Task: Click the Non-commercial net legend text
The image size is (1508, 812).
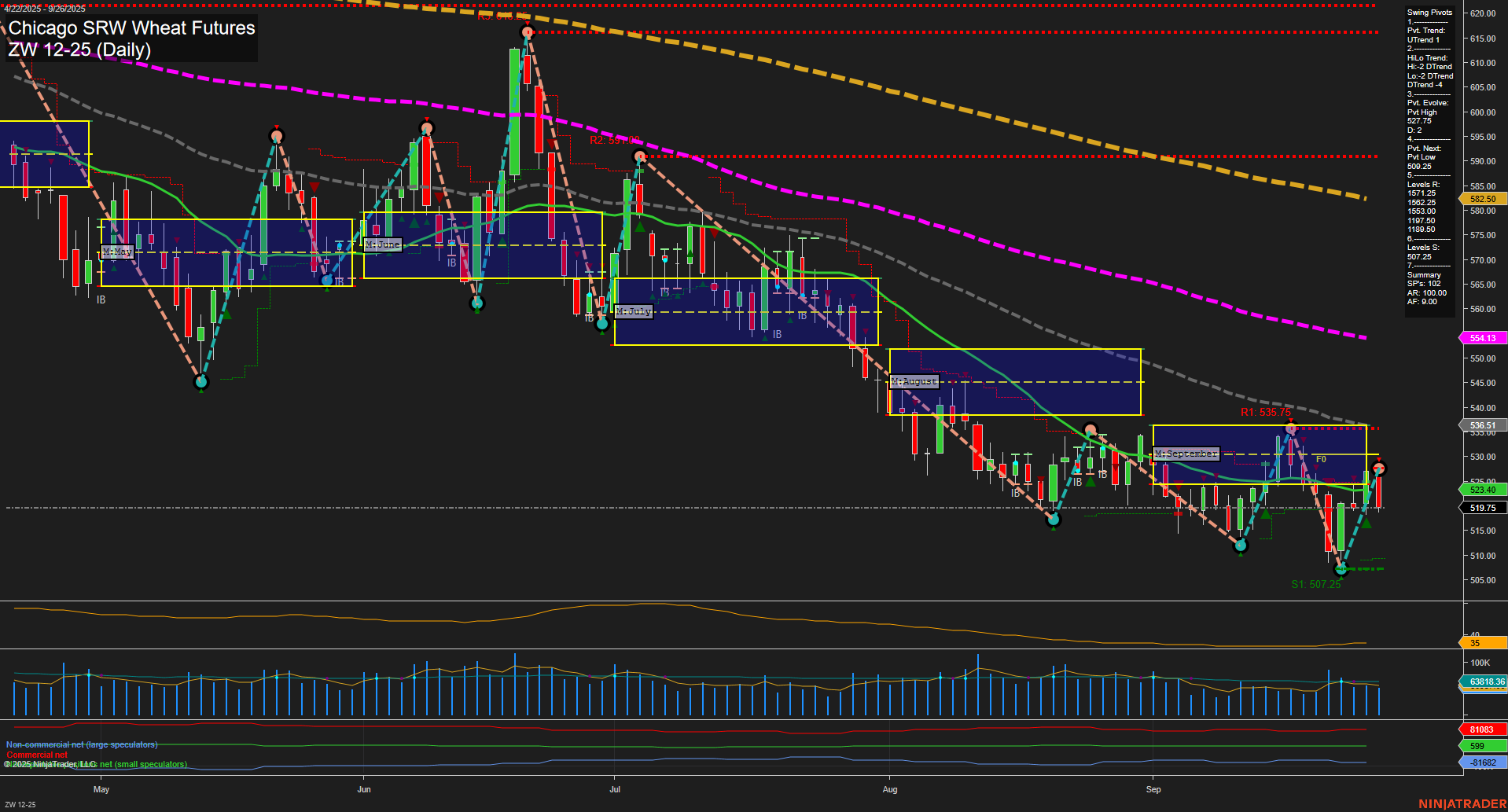Action: 81,744
